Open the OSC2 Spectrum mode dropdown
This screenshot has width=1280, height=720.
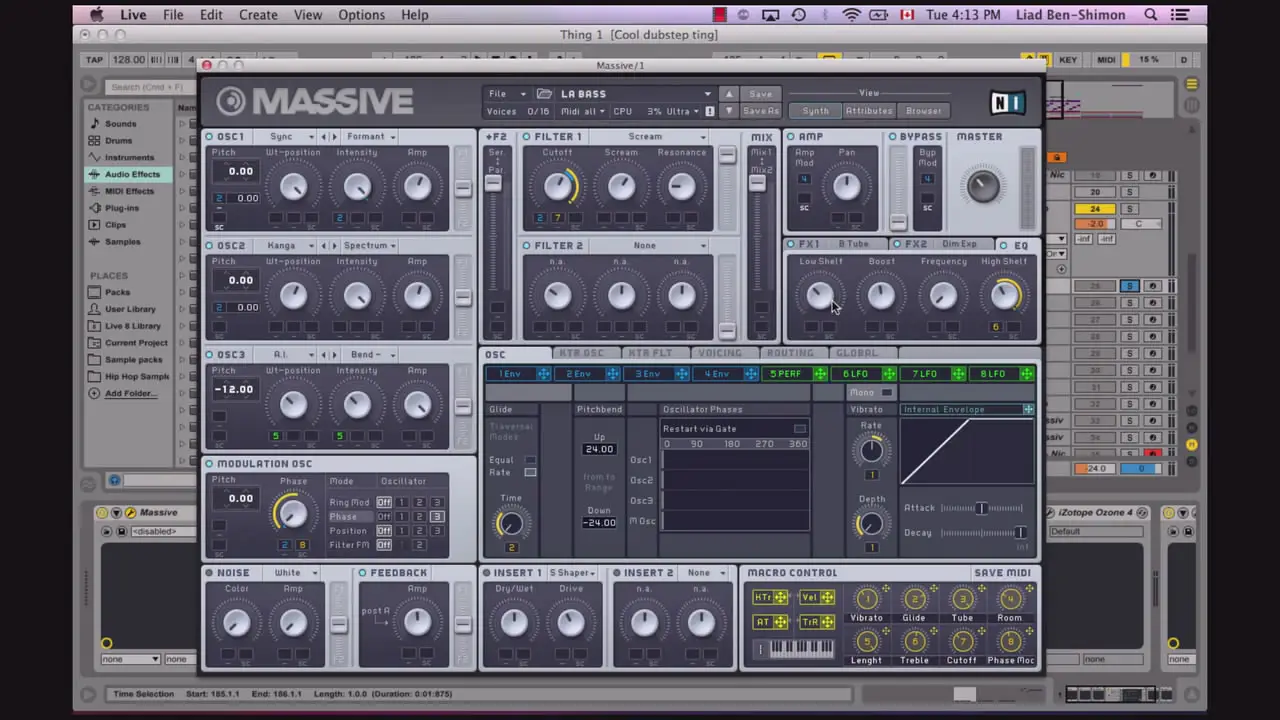point(369,246)
